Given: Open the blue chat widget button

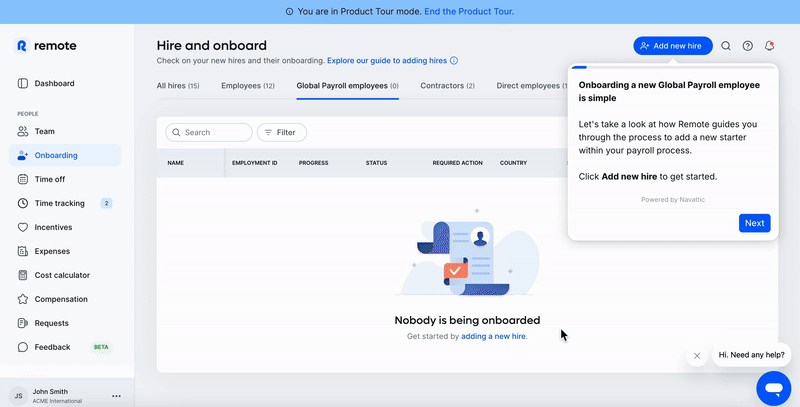Looking at the screenshot, I should click(x=773, y=389).
